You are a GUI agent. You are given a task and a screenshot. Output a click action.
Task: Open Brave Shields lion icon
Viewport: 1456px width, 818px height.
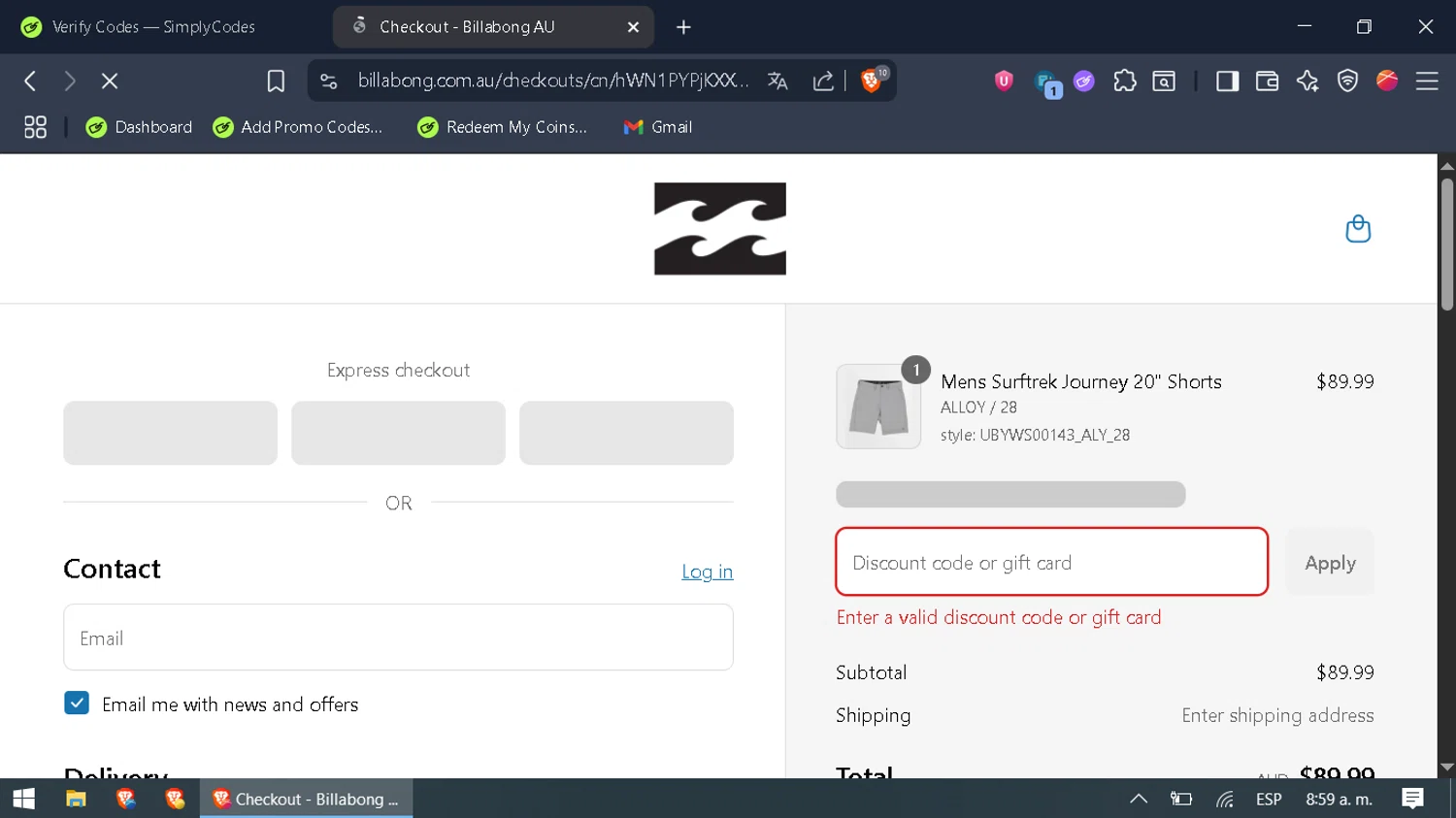point(873,81)
